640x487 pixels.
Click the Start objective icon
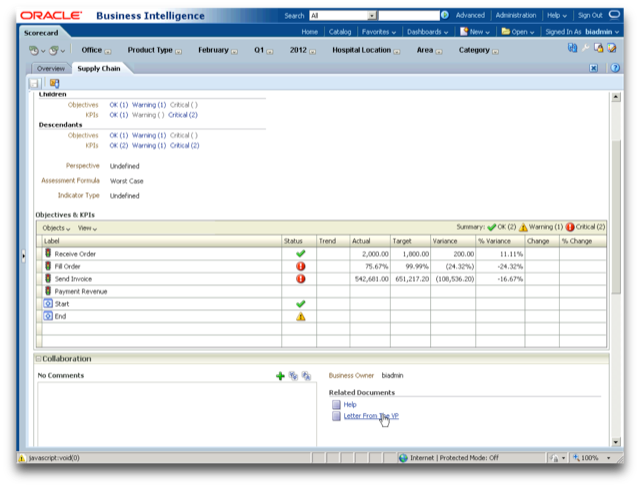(x=48, y=303)
